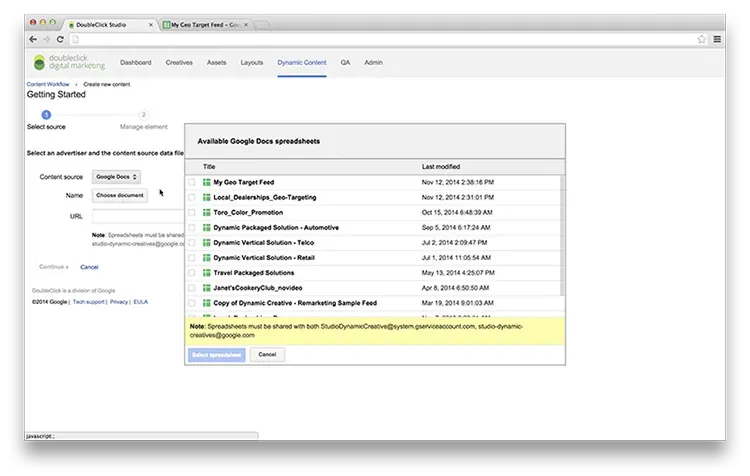The height and width of the screenshot is (476, 750).
Task: Open the Content source Google Docs dropdown
Action: click(117, 177)
